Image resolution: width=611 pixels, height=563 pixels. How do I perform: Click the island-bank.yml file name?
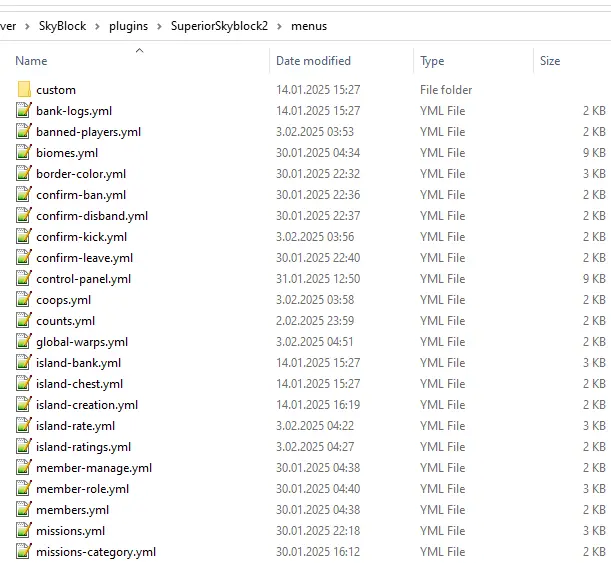coord(78,364)
